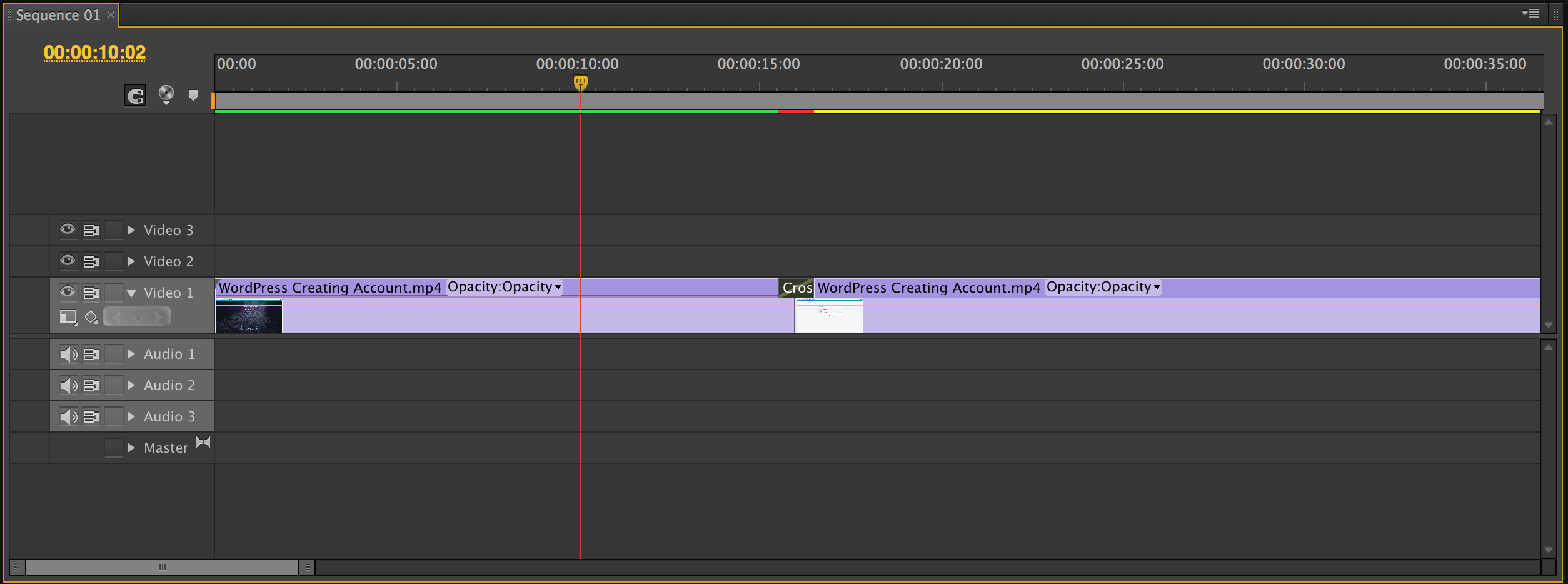
Task: Open Opacity dropdown on the first clip
Action: (558, 288)
